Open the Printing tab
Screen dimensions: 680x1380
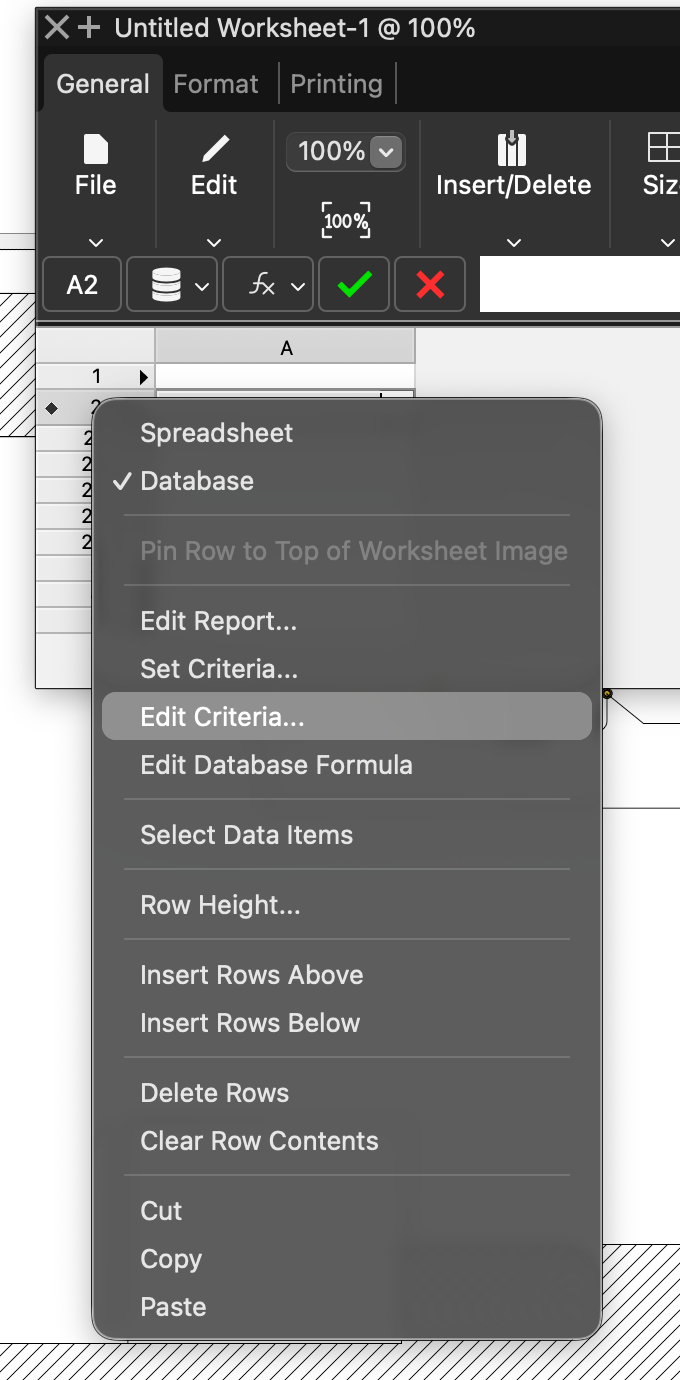click(x=336, y=84)
